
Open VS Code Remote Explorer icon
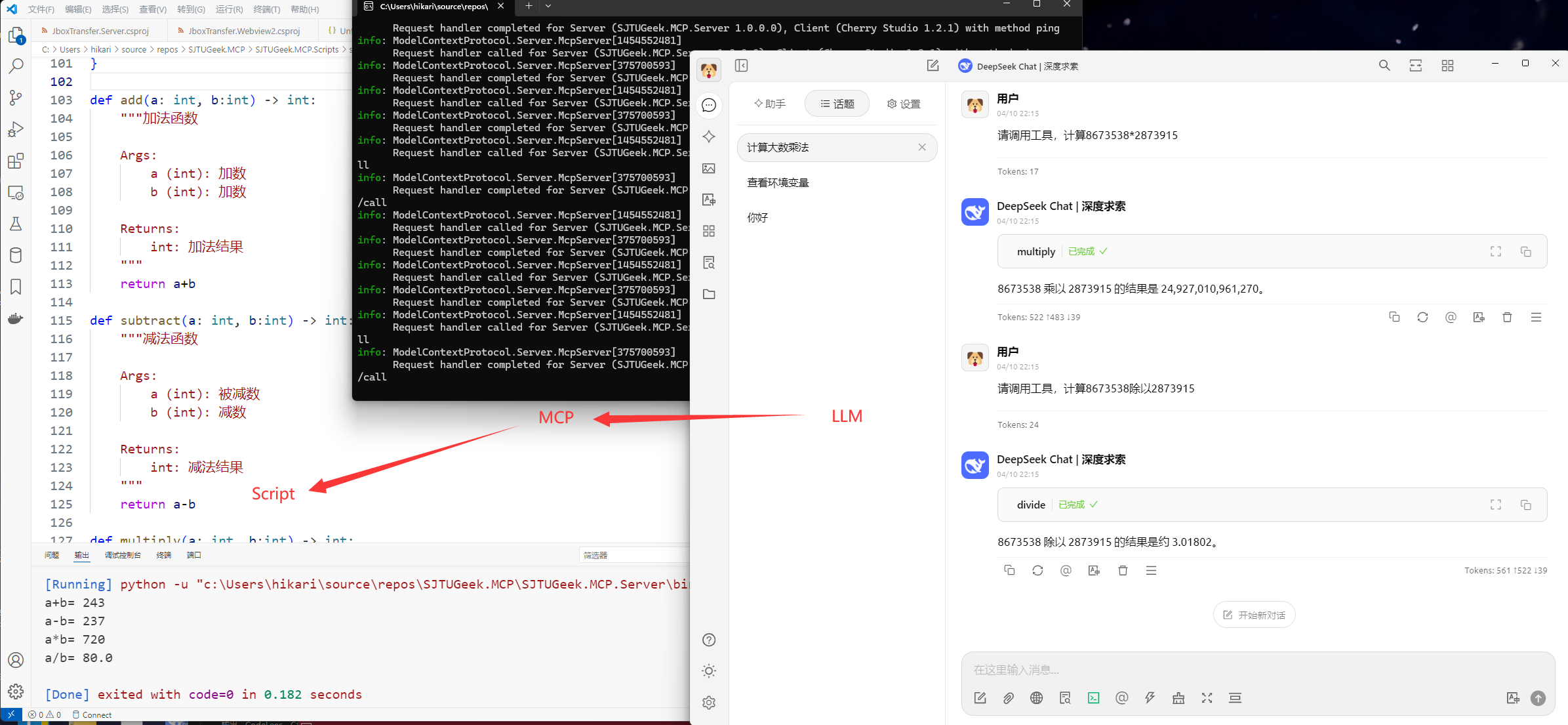tap(16, 193)
